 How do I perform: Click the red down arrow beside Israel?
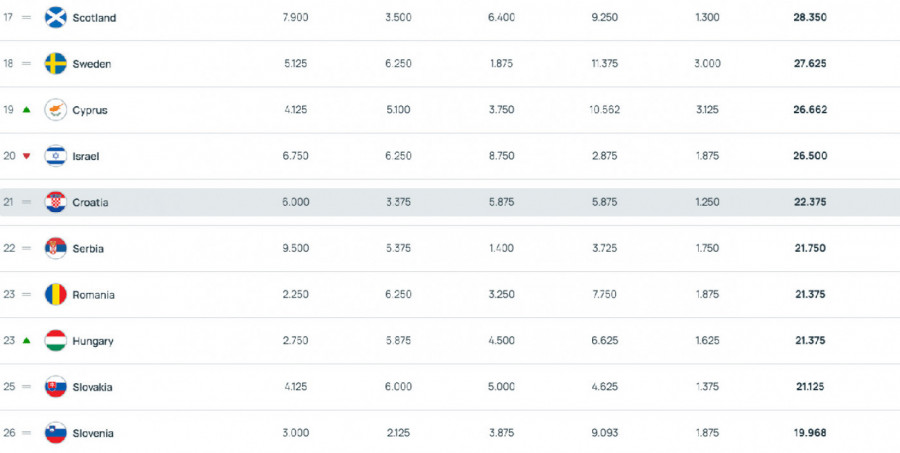pyautogui.click(x=26, y=156)
